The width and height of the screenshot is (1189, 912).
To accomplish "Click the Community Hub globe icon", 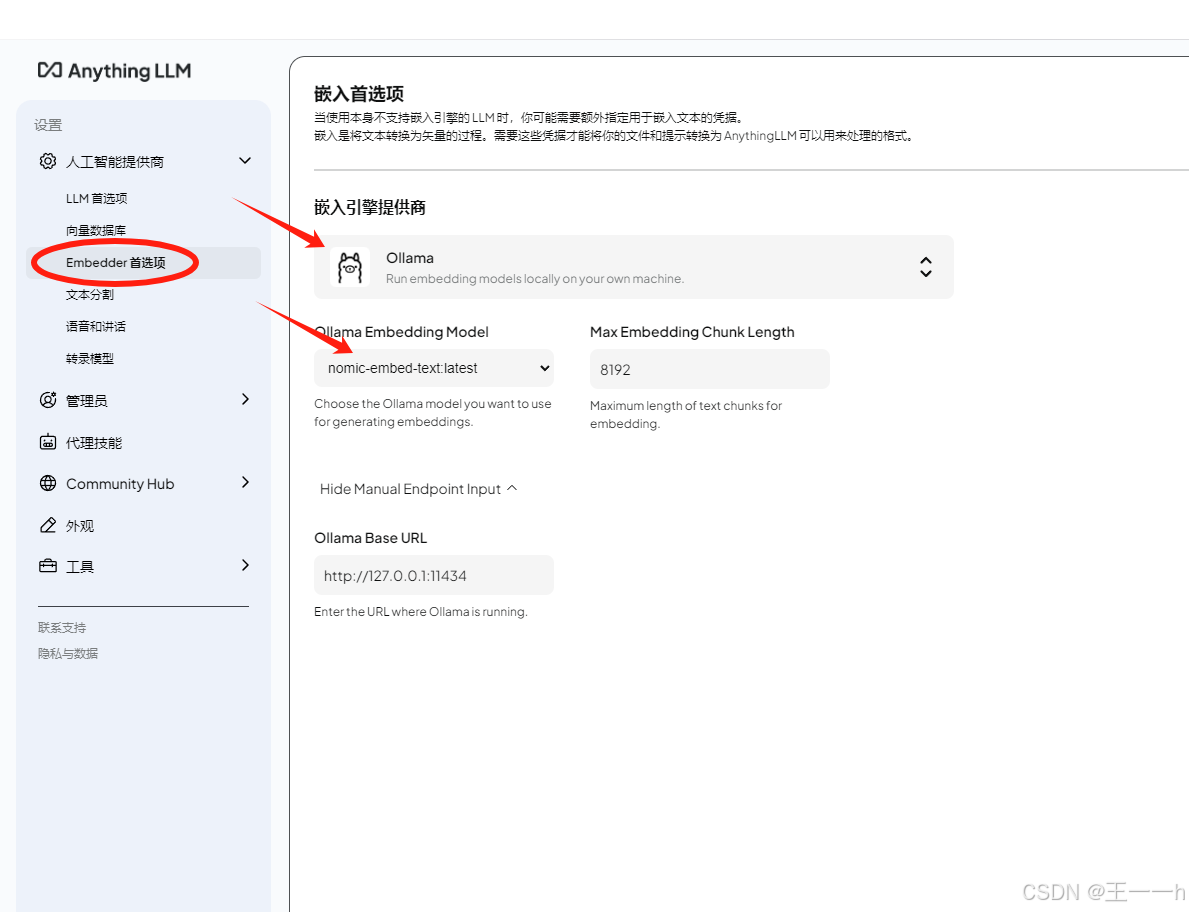I will coord(48,484).
